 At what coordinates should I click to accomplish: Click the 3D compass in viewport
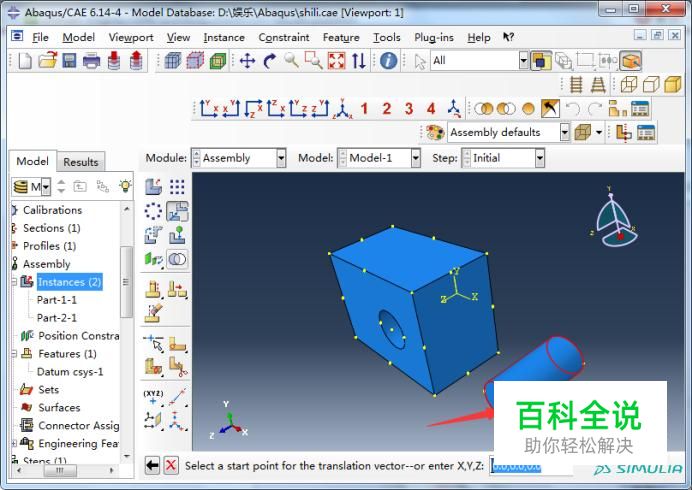615,217
